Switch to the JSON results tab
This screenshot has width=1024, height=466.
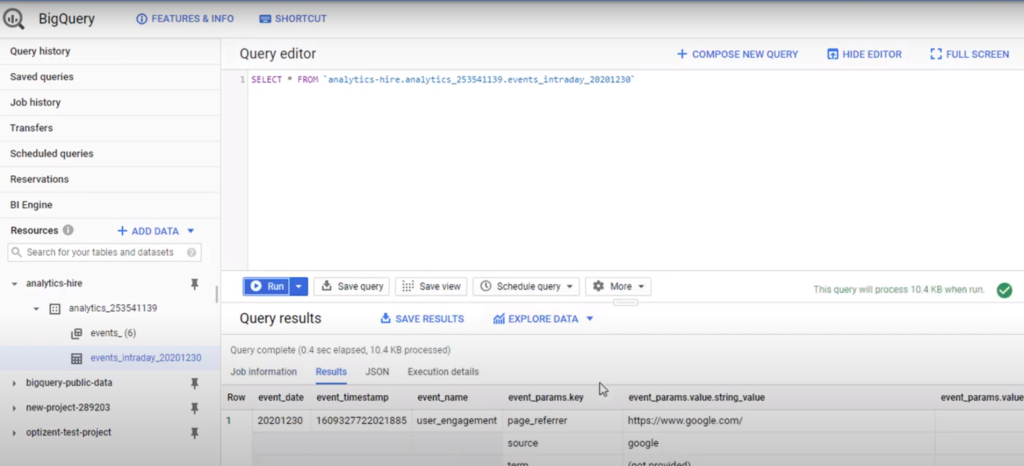tap(377, 372)
